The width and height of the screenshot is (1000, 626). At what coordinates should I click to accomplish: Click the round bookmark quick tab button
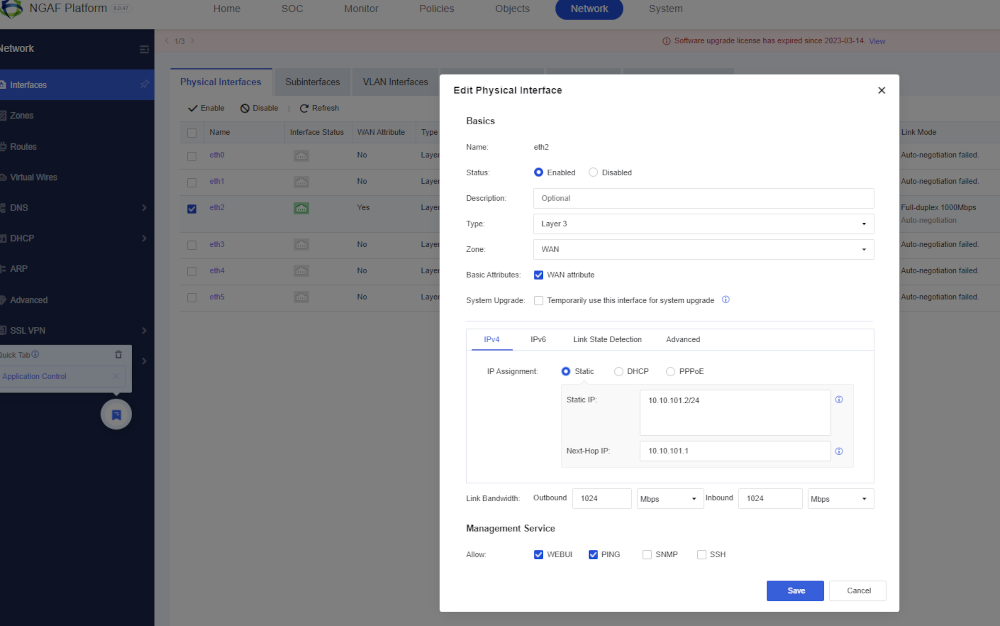pos(116,414)
